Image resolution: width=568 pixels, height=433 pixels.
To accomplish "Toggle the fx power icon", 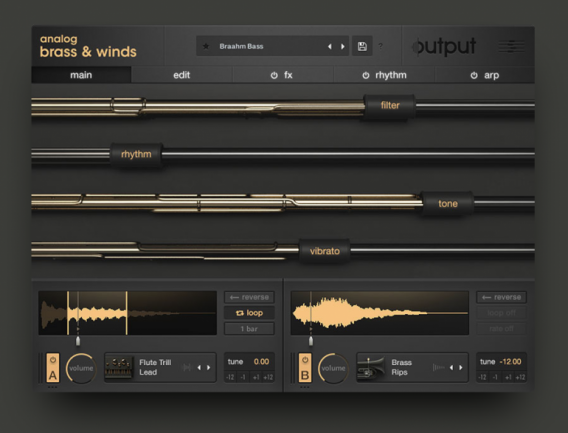I will 274,75.
